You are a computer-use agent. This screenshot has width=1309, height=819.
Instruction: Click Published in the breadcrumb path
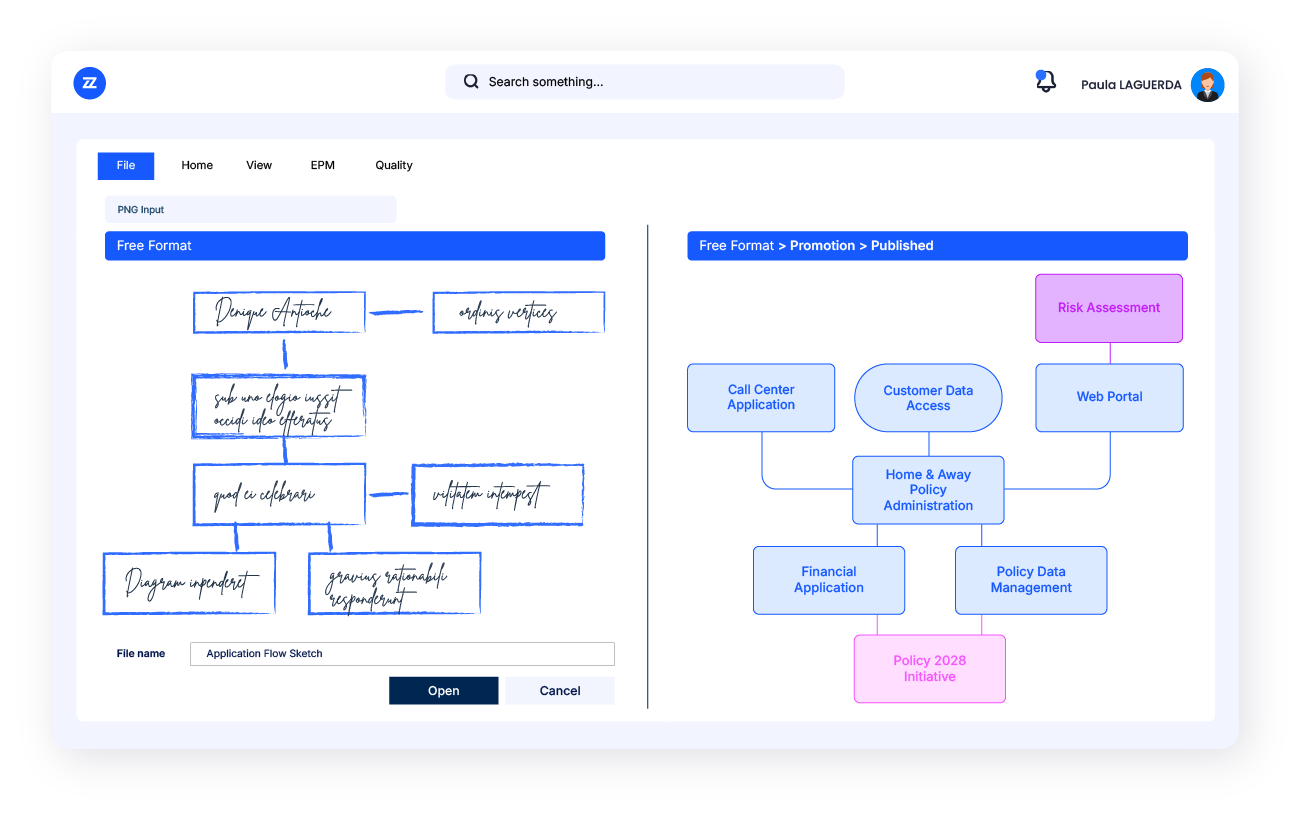902,245
